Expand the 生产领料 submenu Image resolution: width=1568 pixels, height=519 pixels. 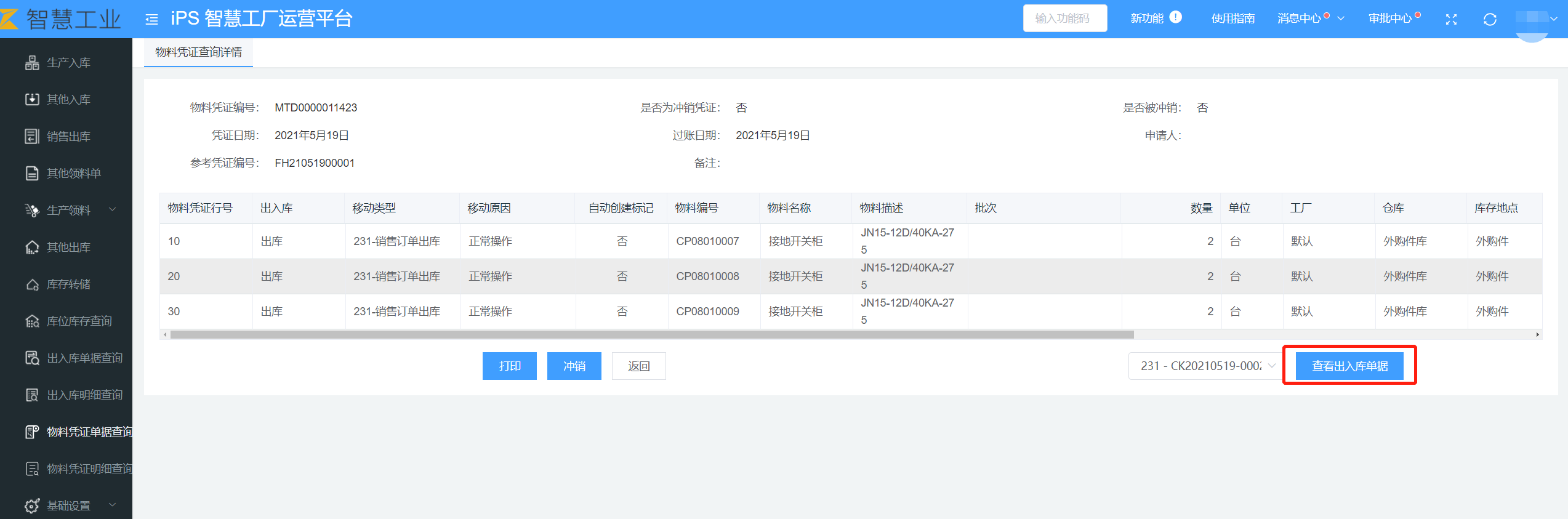click(x=113, y=210)
